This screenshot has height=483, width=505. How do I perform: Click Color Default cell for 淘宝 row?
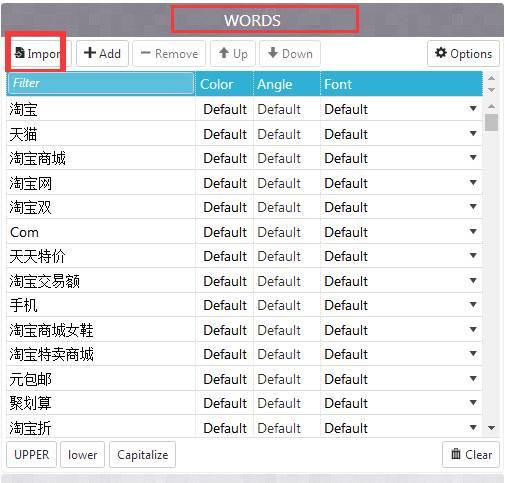[x=225, y=109]
